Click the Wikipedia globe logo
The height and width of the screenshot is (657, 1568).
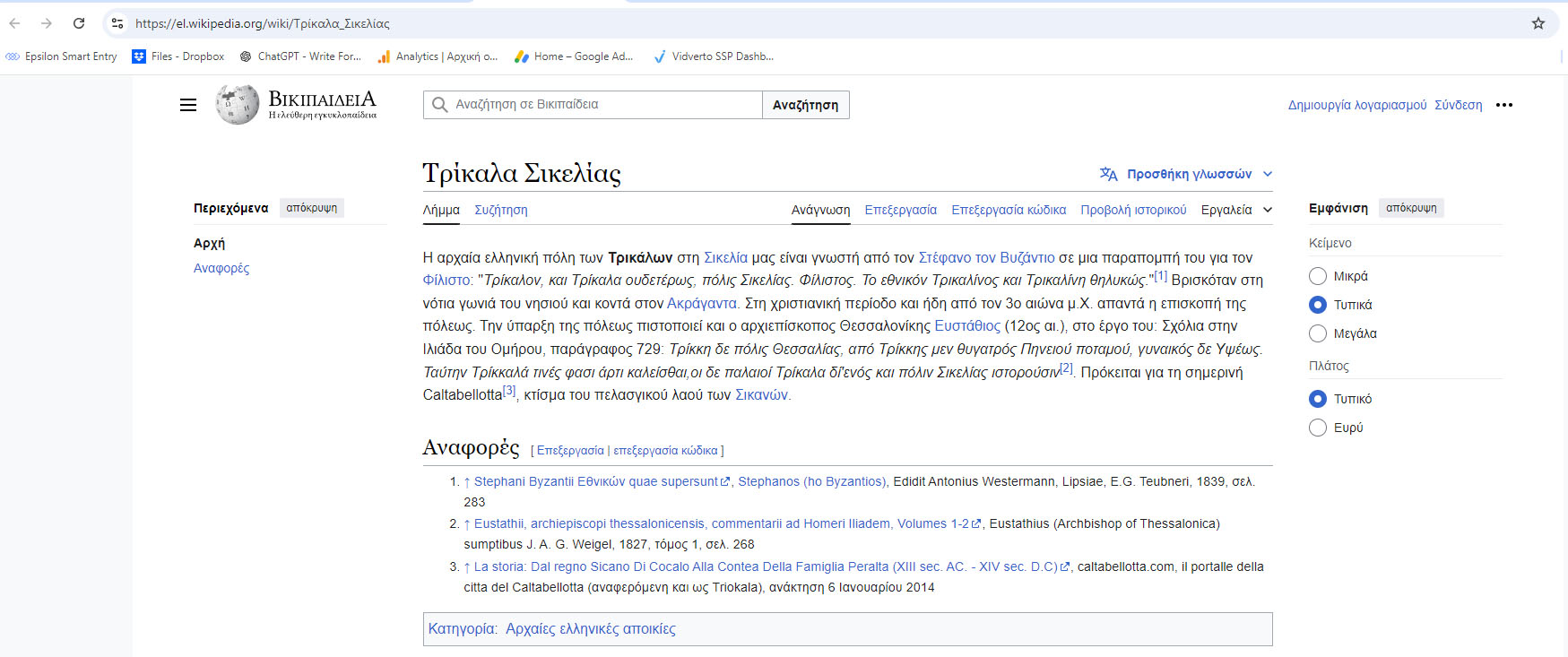(238, 105)
